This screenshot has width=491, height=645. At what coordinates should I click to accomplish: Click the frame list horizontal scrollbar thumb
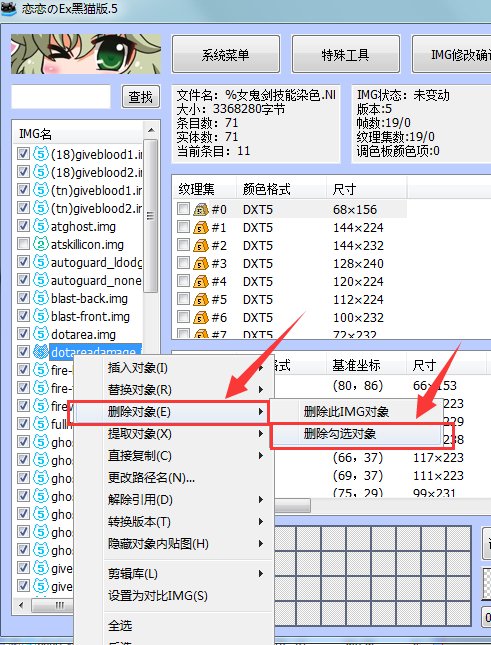coord(292,505)
